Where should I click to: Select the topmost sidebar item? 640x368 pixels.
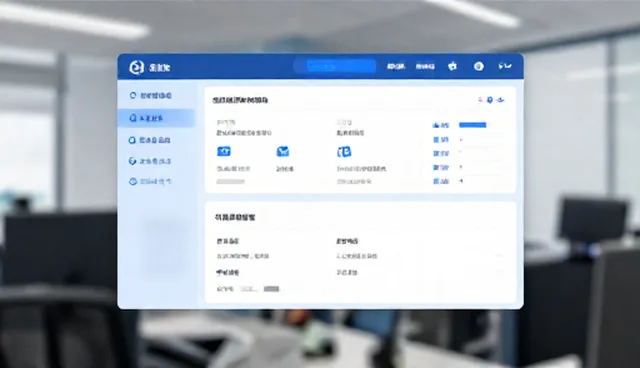150,95
